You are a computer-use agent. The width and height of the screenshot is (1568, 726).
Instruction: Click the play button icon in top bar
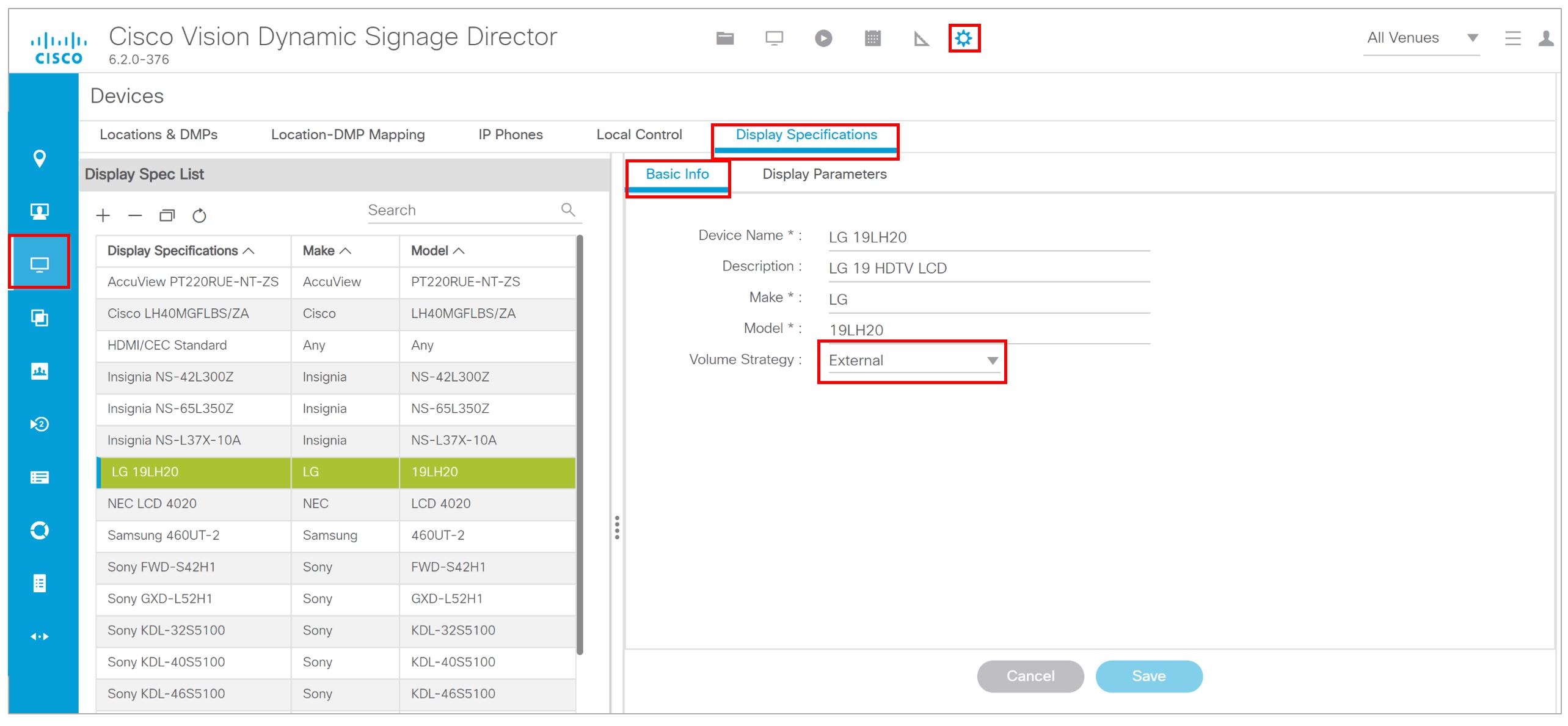[823, 38]
